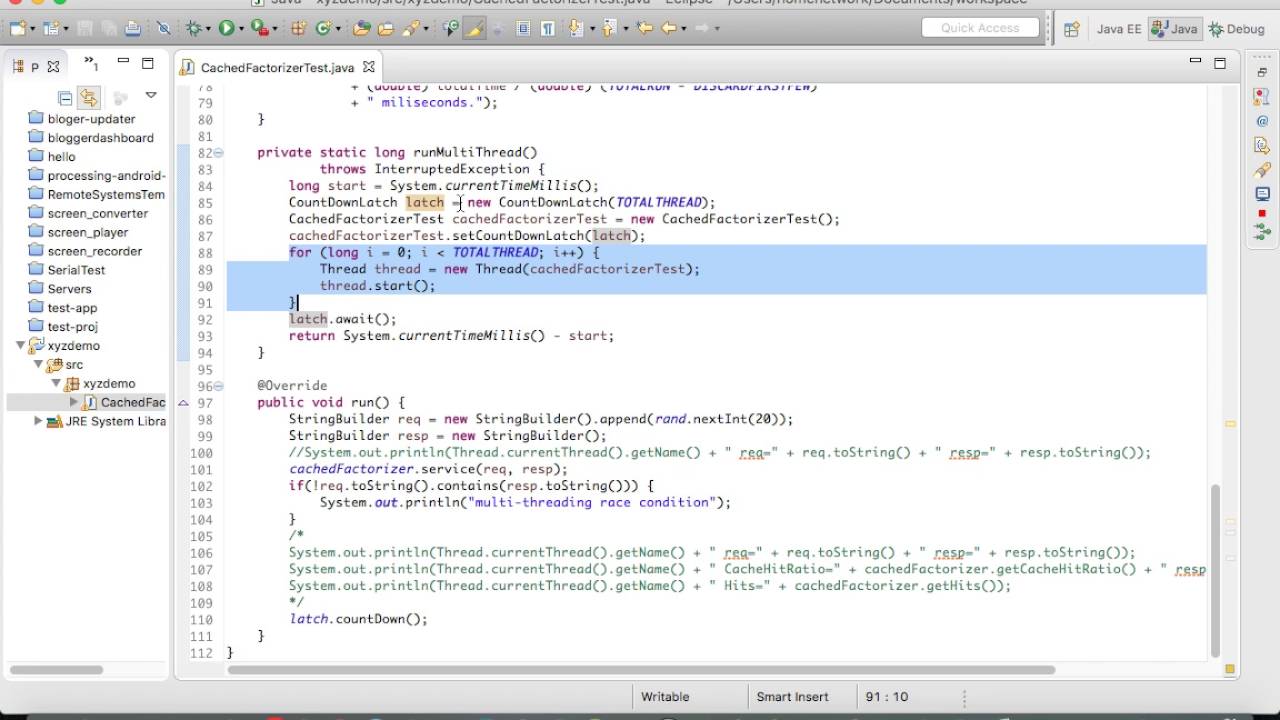Click the New Java Package icon
Viewport: 1280px width, 720px height.
(x=298, y=29)
